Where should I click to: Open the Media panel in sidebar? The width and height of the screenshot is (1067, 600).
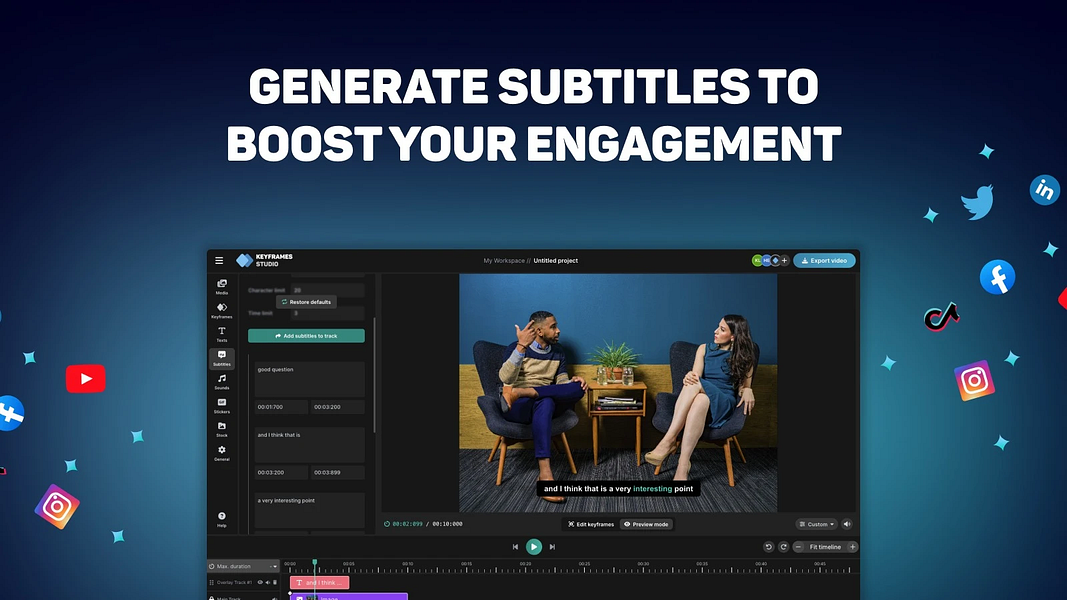[x=222, y=286]
